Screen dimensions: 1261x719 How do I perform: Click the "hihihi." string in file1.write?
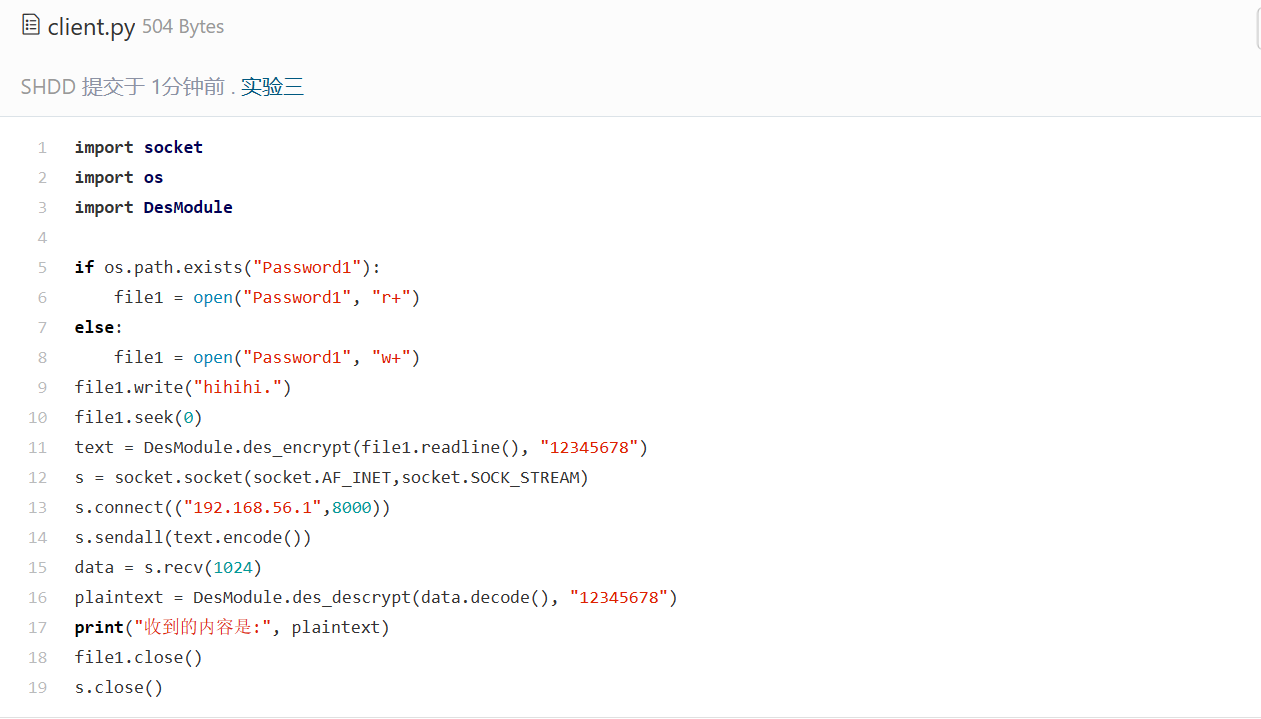coord(242,387)
